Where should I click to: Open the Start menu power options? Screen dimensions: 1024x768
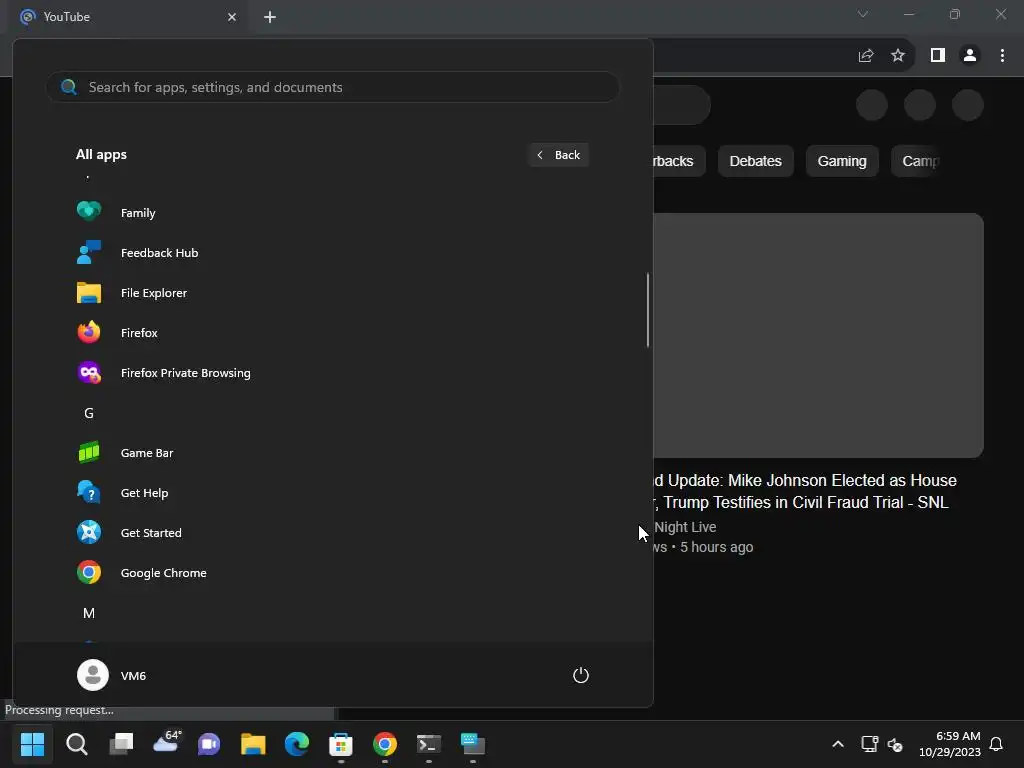[581, 675]
